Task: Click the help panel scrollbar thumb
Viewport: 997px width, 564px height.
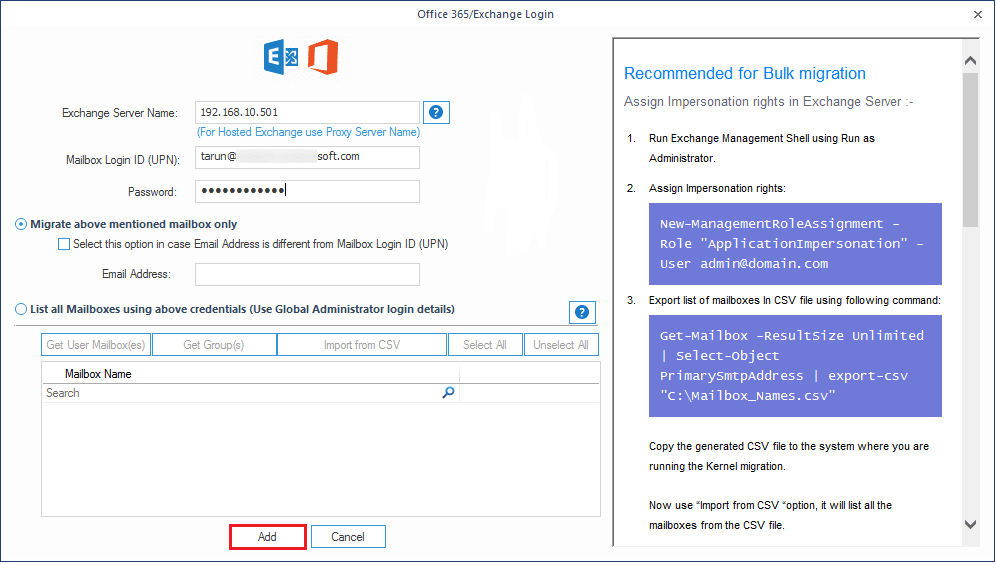Action: (970, 149)
